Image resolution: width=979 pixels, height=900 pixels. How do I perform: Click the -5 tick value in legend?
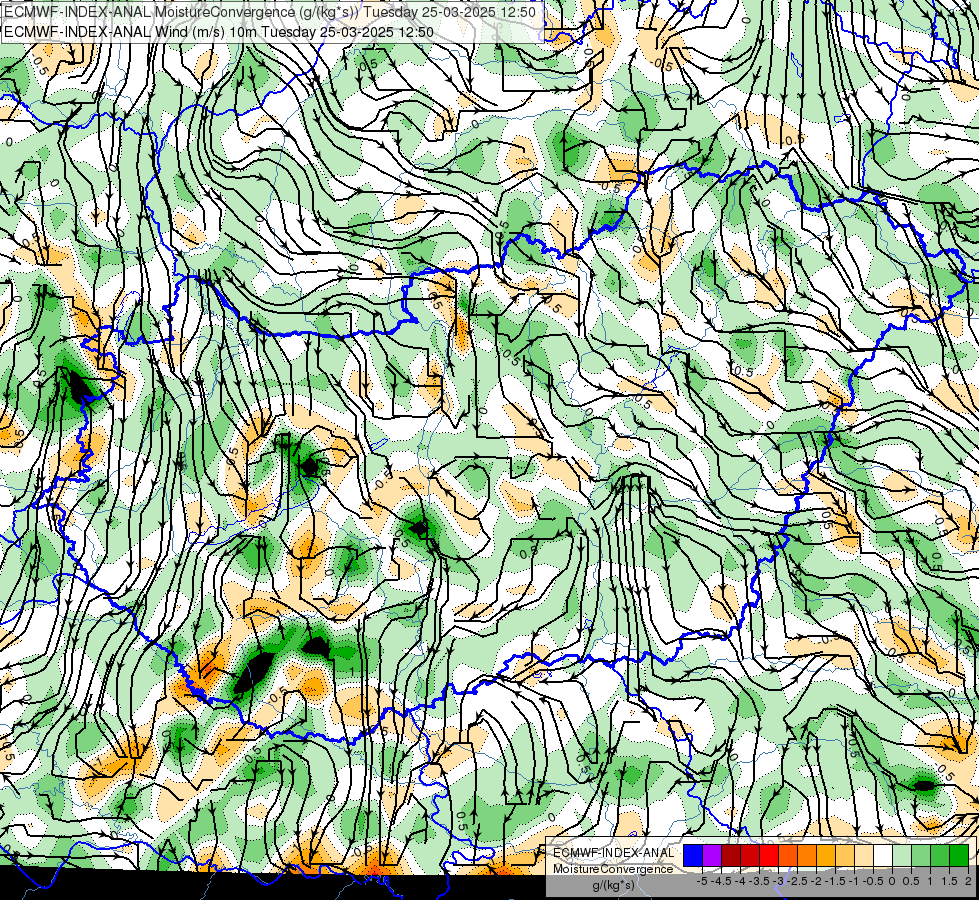point(702,881)
